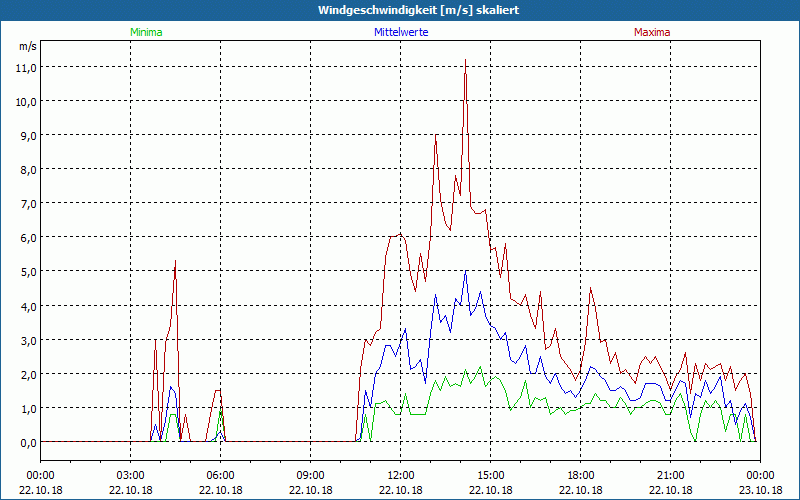Viewport: 800px width, 500px height.
Task: Click the 0,0 y-axis value label
Action: tap(25, 441)
